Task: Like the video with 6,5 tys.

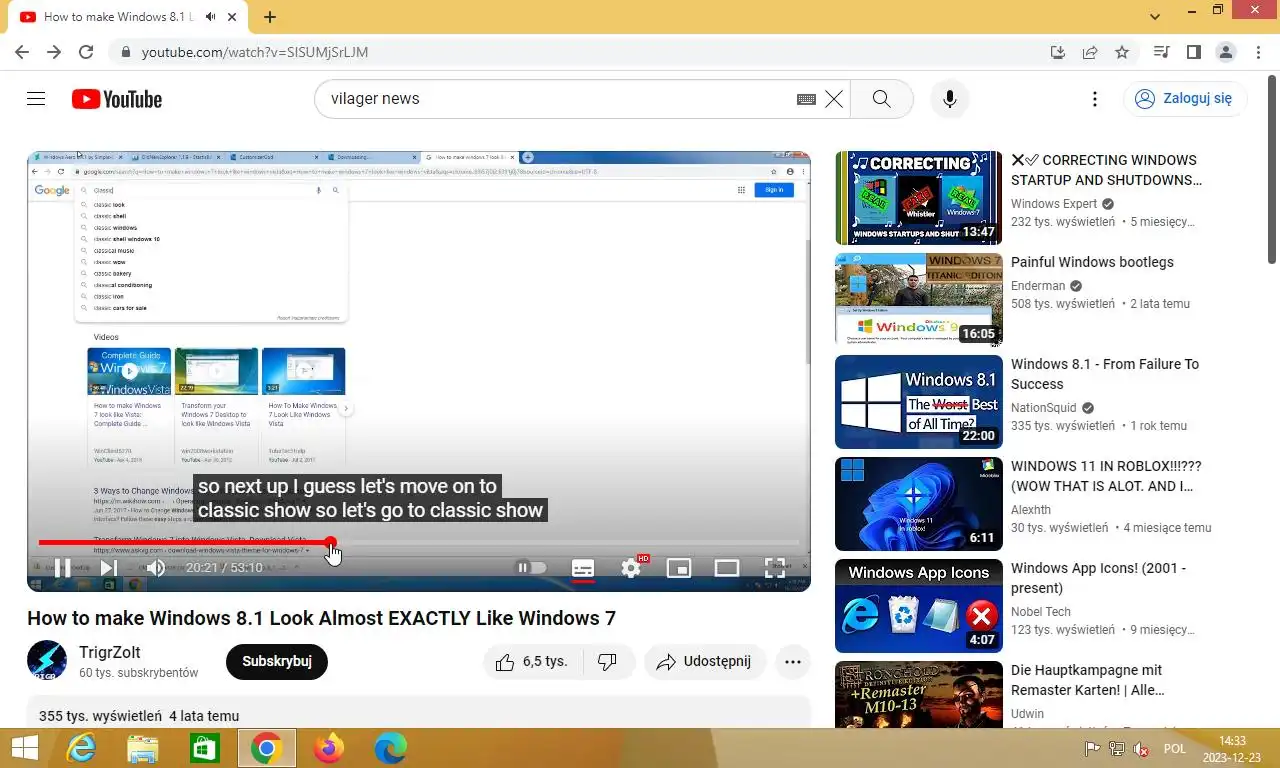Action: click(x=531, y=662)
